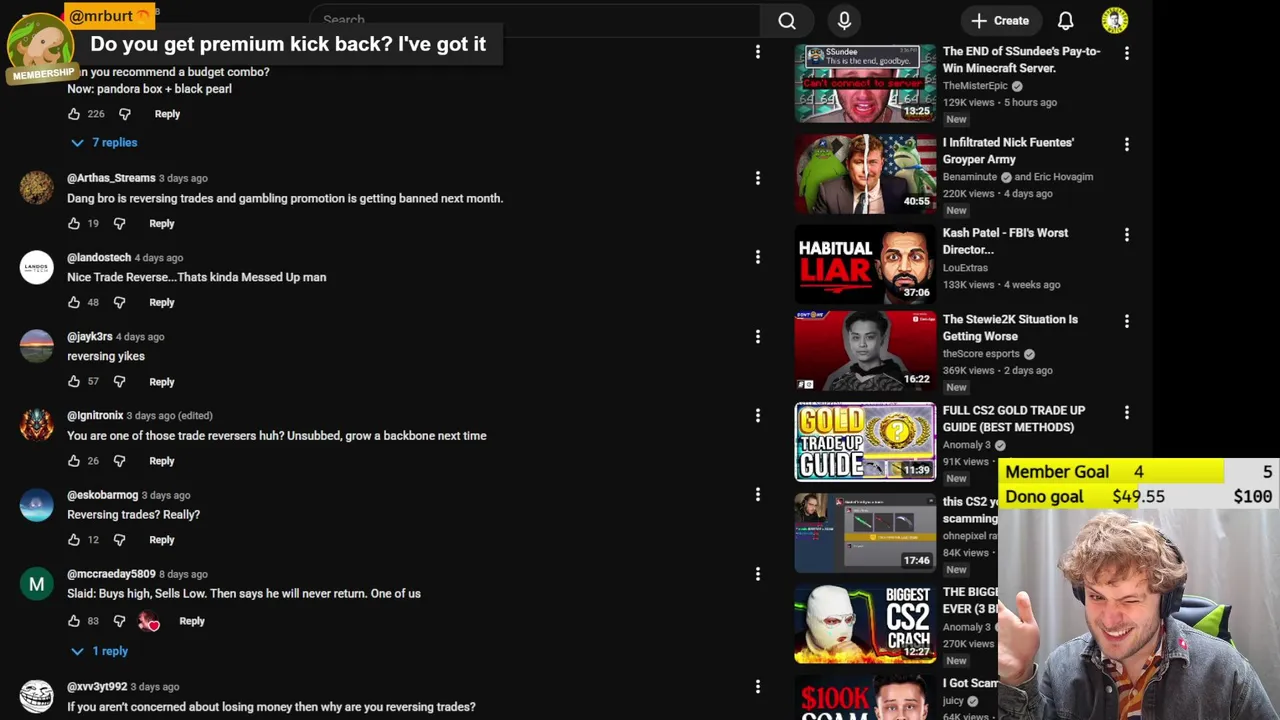Open @landostech channel link

tap(99, 258)
